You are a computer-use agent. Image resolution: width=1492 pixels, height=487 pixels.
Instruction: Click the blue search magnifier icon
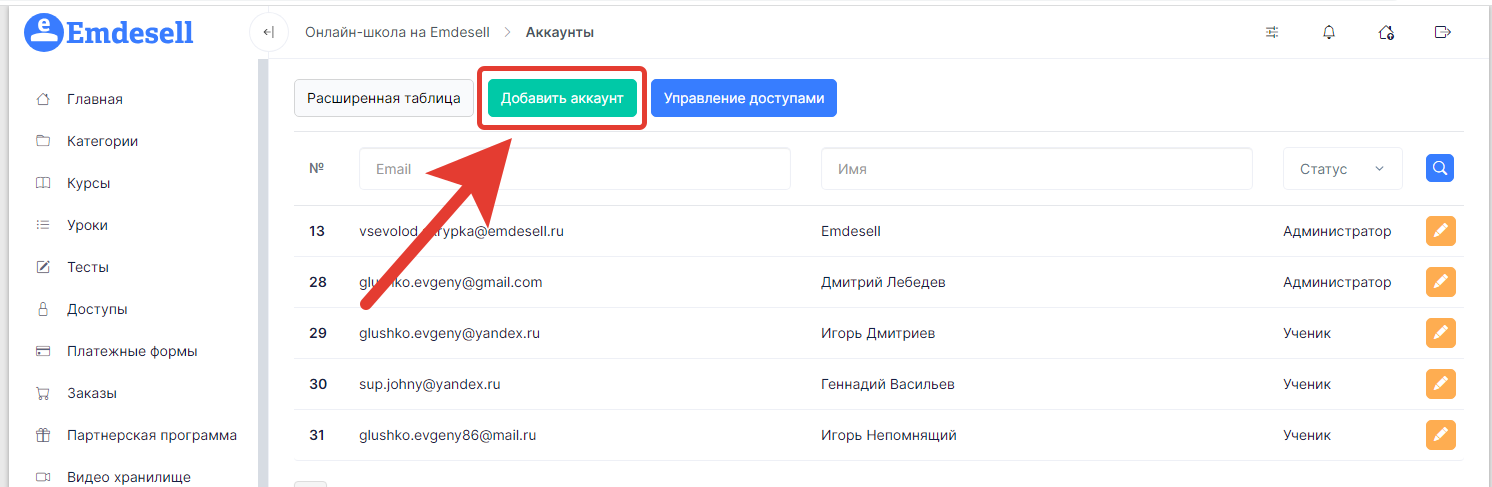(x=1439, y=169)
